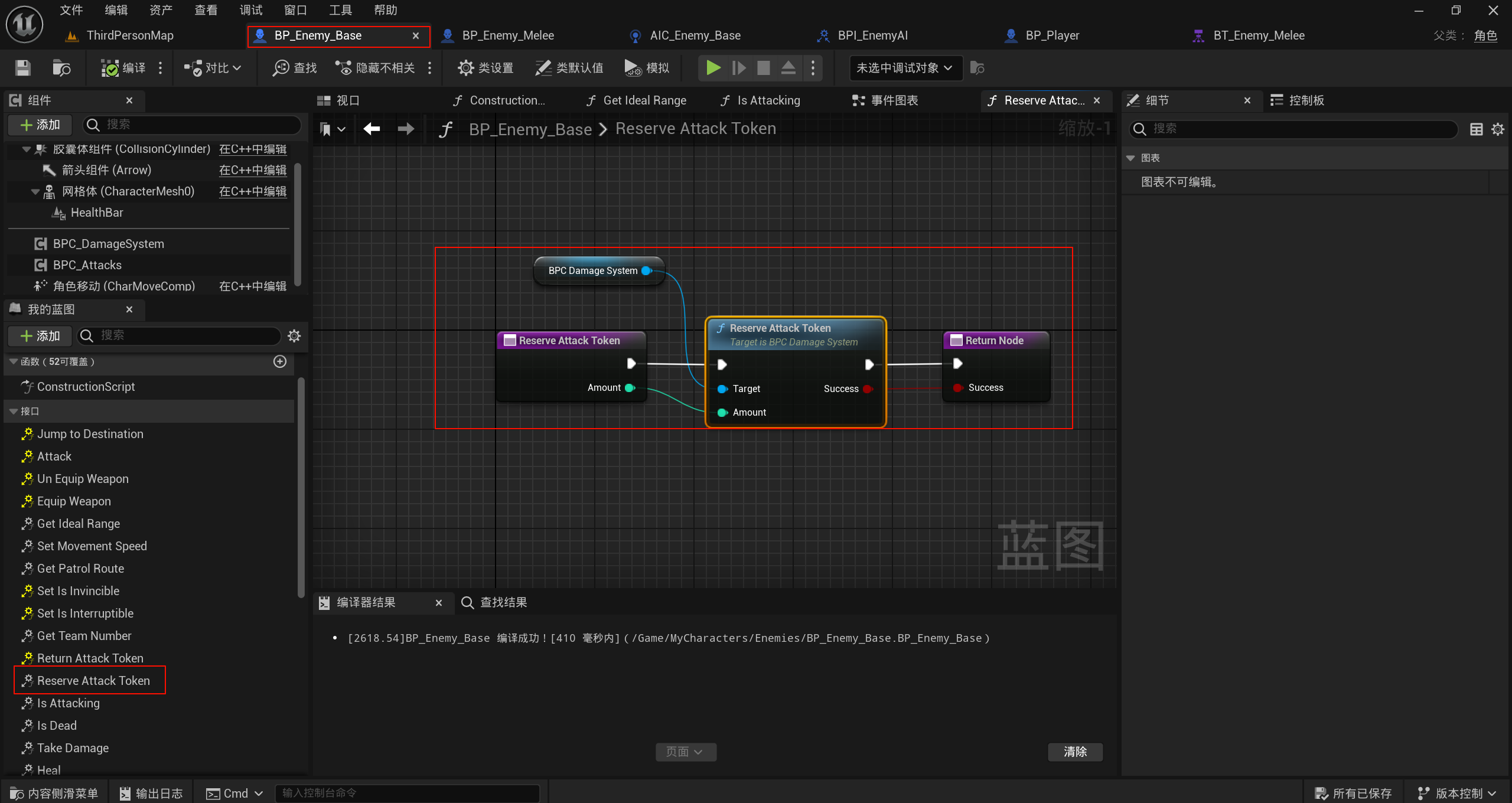Toggle the property matrix table view icon
Image resolution: width=1512 pixels, height=803 pixels.
(1476, 129)
